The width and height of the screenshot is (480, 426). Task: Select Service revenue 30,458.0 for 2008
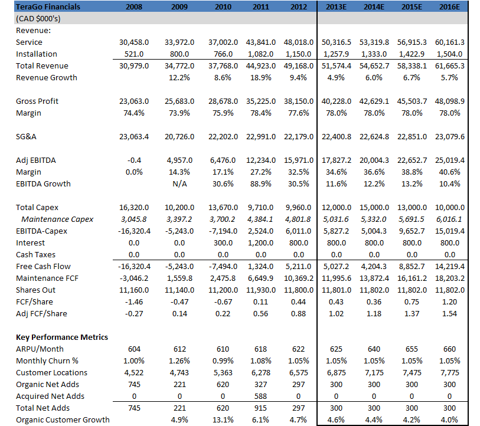coord(134,42)
